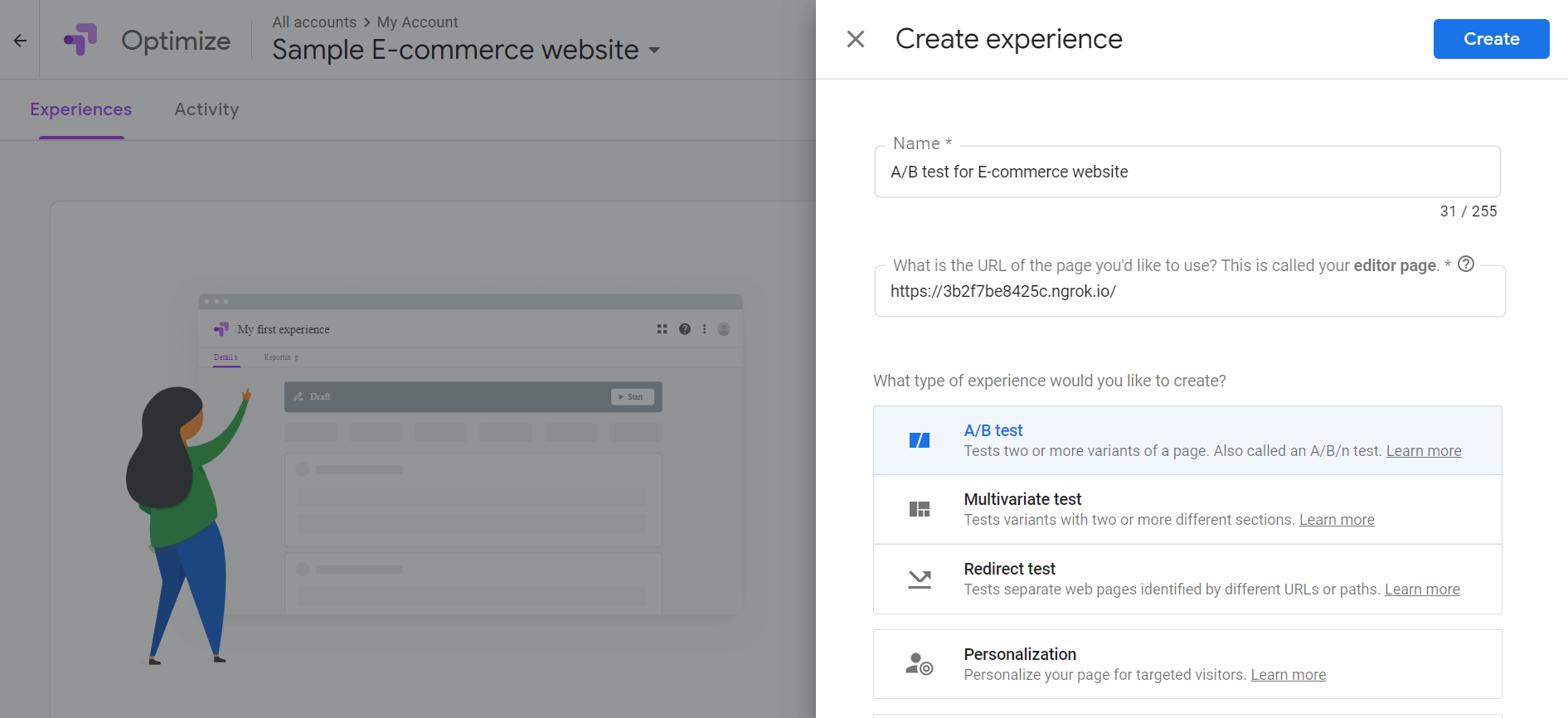Open Learn more link for A/B test
This screenshot has width=1568, height=718.
[x=1424, y=451]
